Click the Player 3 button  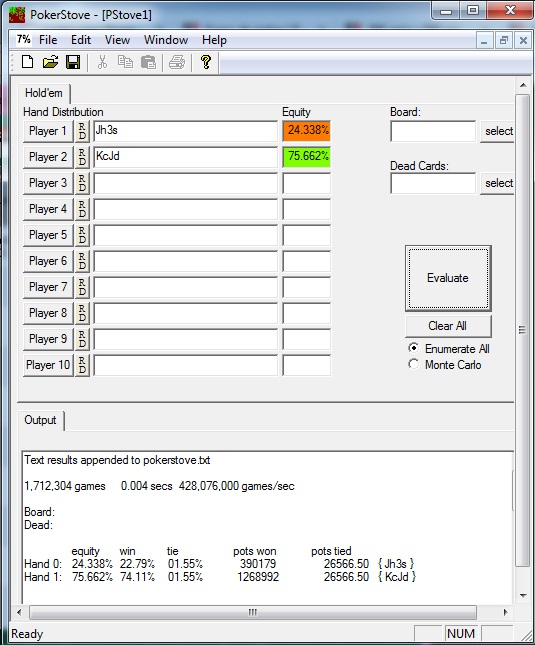48,183
